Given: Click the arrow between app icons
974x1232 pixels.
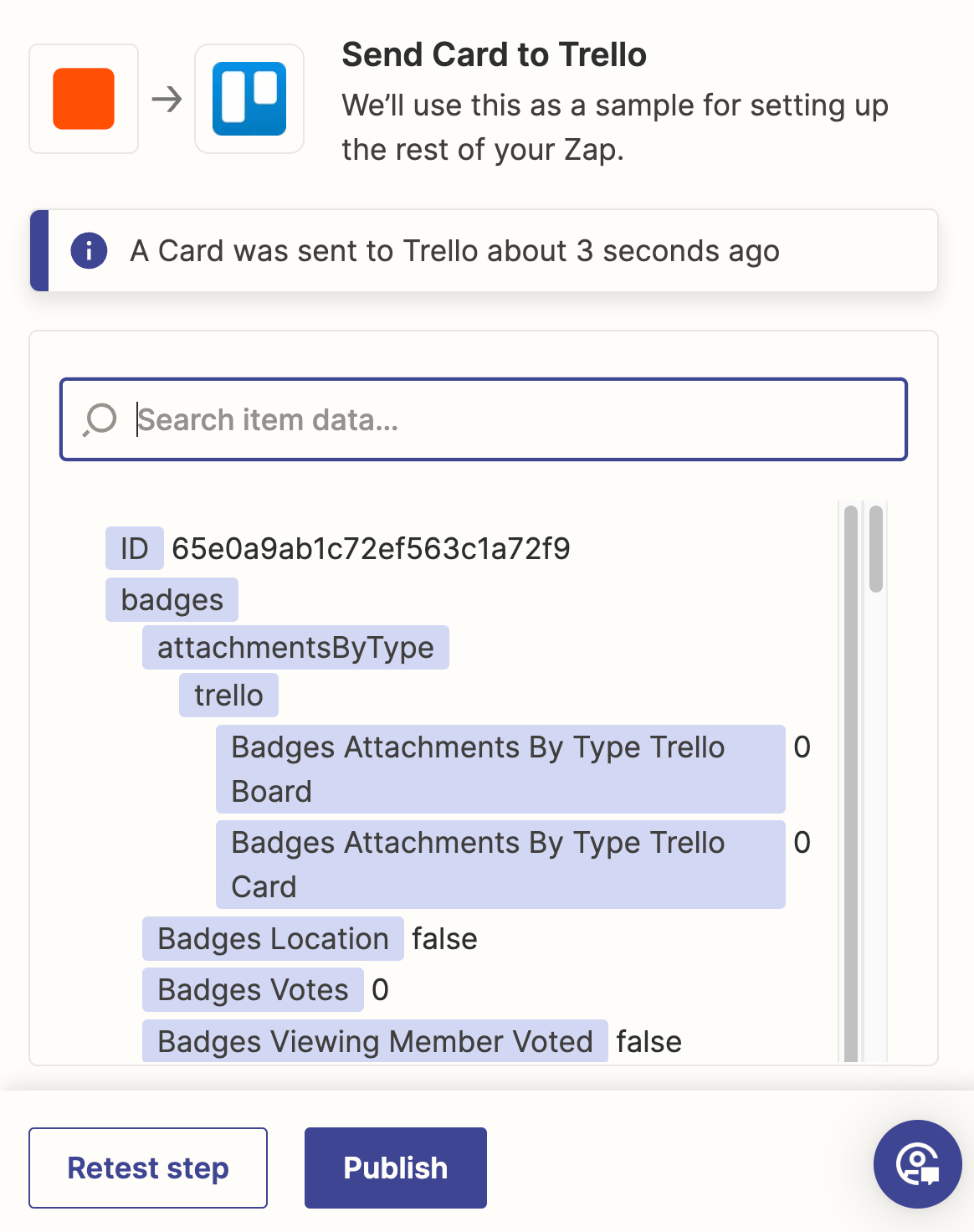Looking at the screenshot, I should (167, 100).
